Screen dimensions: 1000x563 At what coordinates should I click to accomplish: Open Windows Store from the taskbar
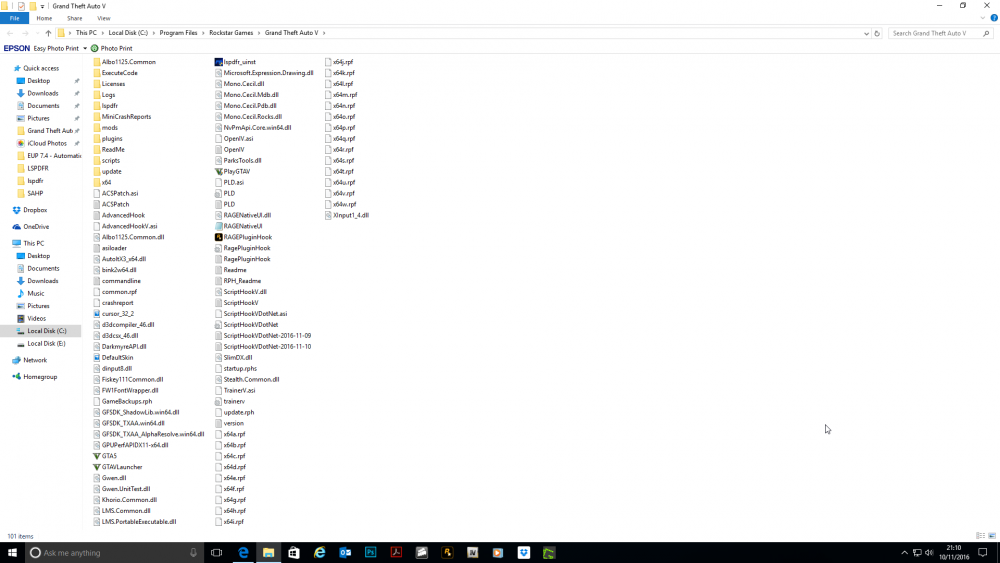click(294, 553)
